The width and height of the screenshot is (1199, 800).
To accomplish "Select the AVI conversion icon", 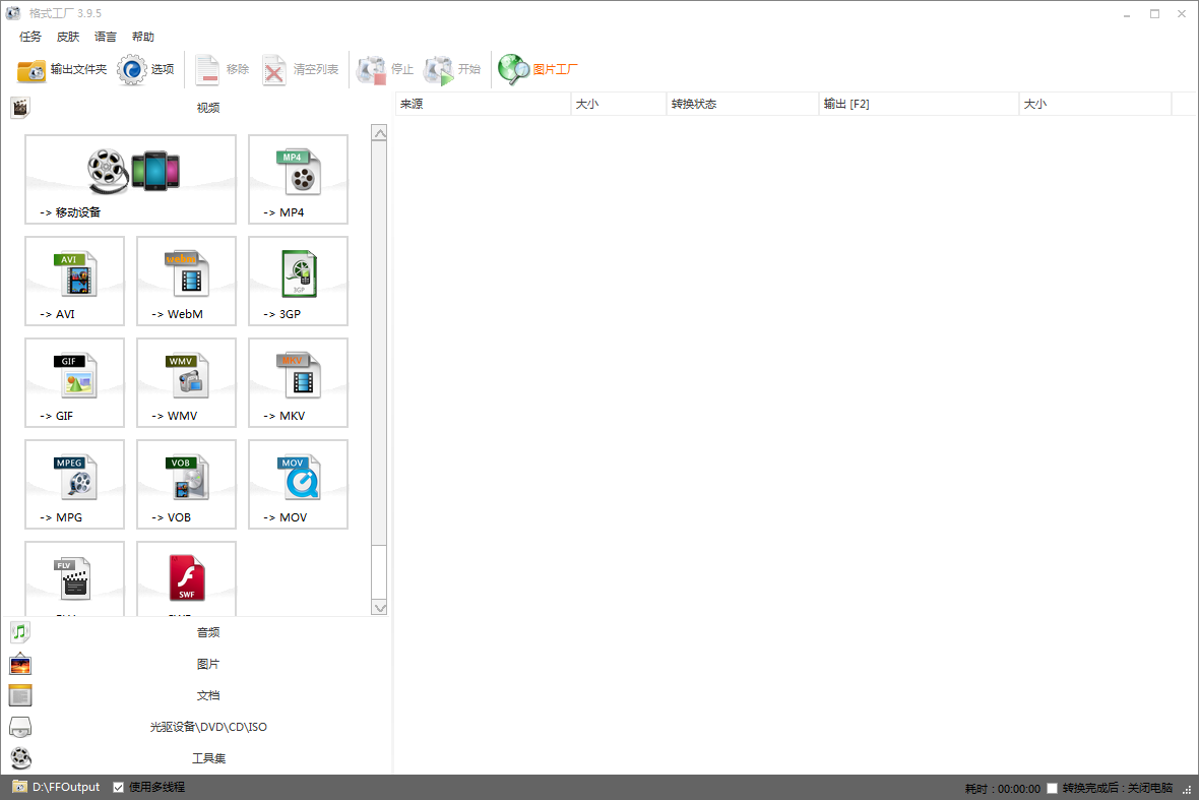I will 74,281.
